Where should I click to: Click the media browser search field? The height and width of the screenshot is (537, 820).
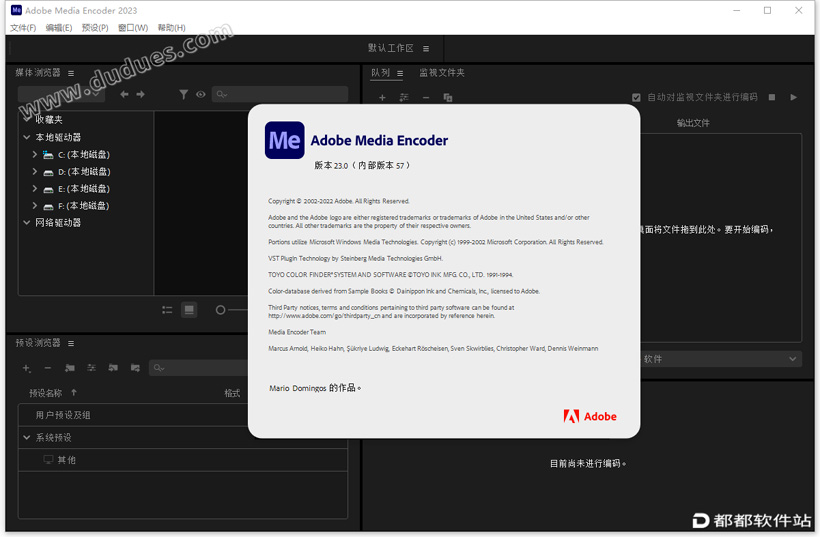point(280,94)
